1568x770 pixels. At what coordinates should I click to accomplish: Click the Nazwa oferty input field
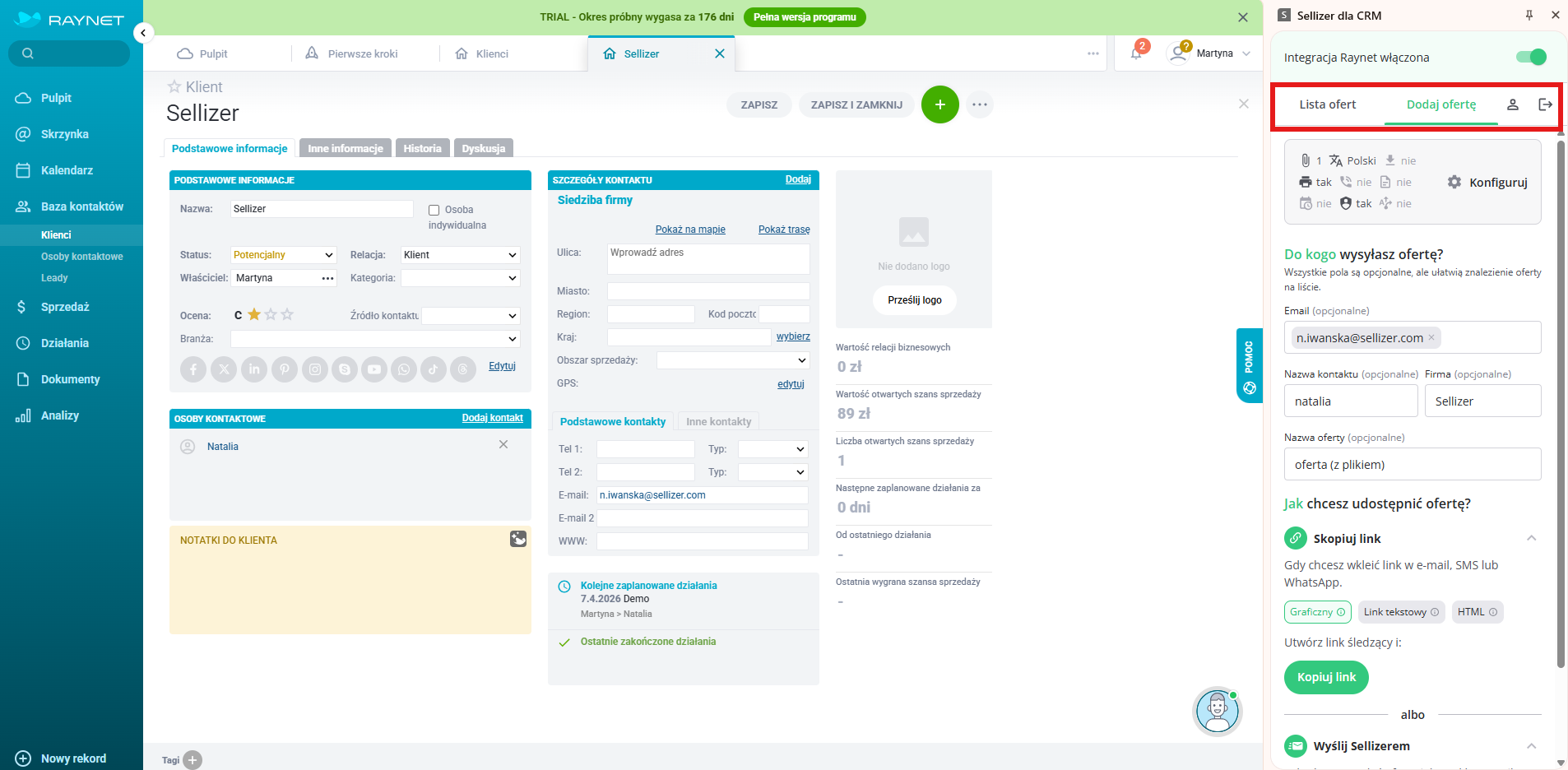(1412, 465)
